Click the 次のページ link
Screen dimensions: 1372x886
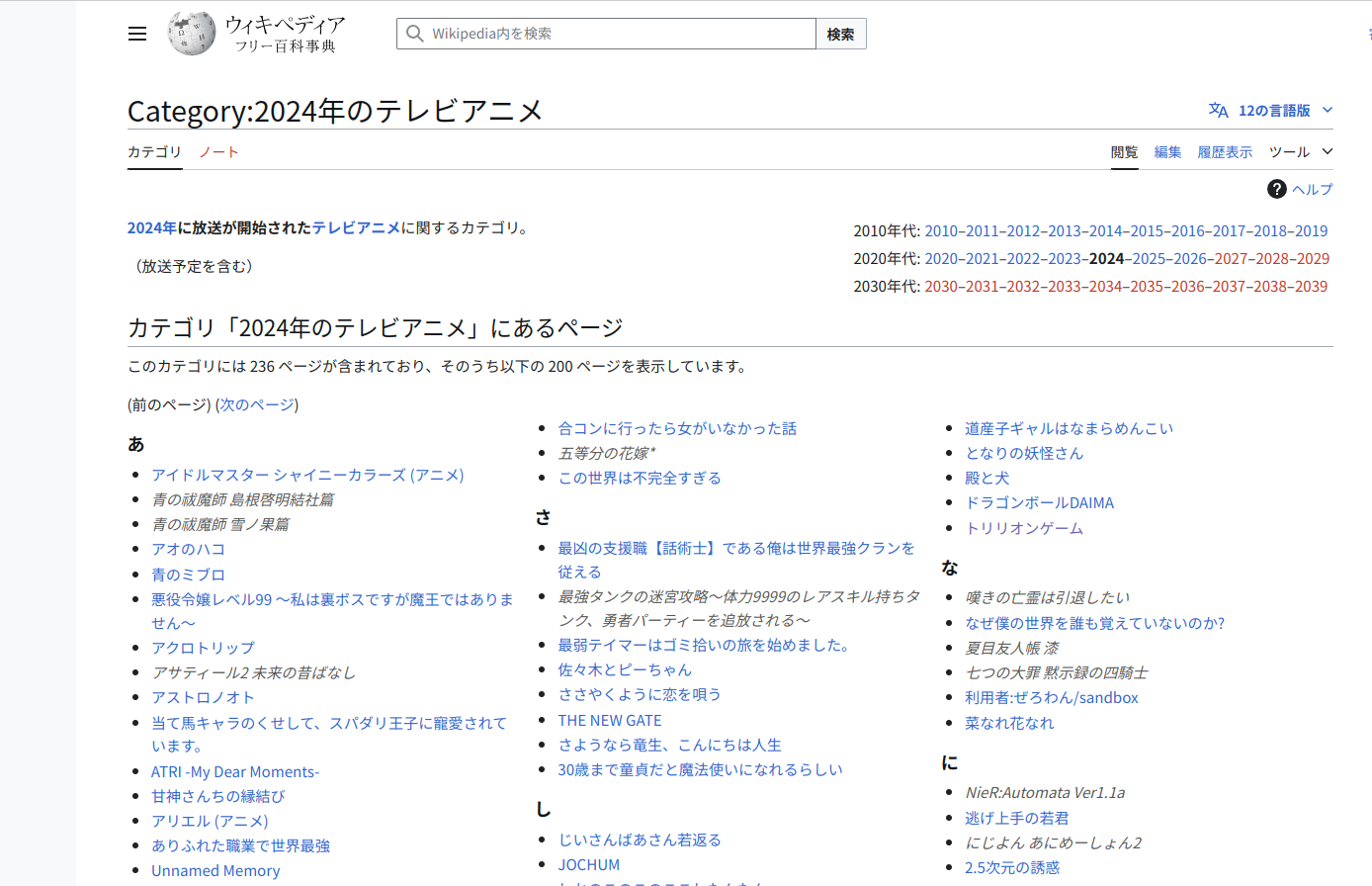point(257,404)
